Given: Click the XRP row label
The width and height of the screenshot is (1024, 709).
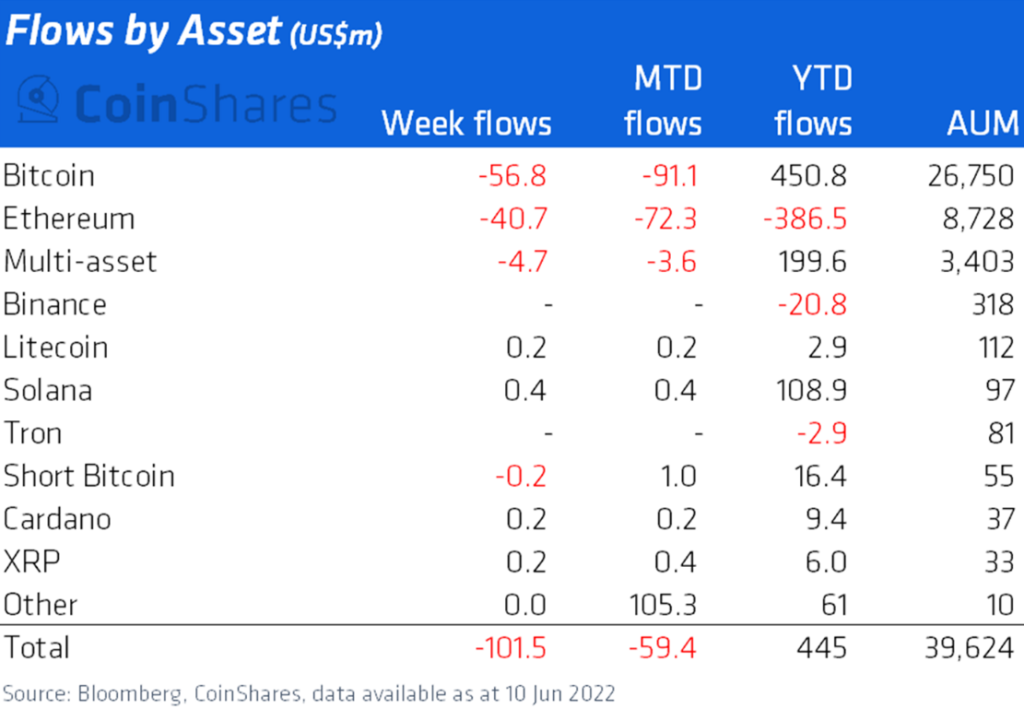Looking at the screenshot, I should click(32, 562).
